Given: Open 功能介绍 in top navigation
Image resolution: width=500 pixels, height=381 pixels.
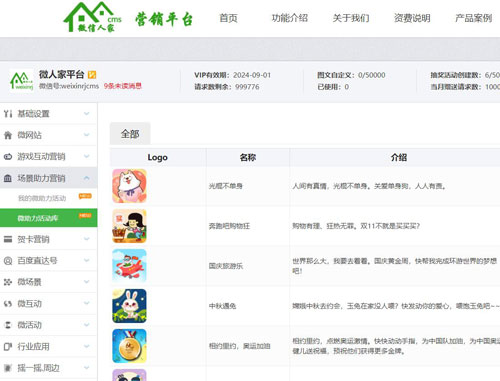Looking at the screenshot, I should click(x=290, y=18).
